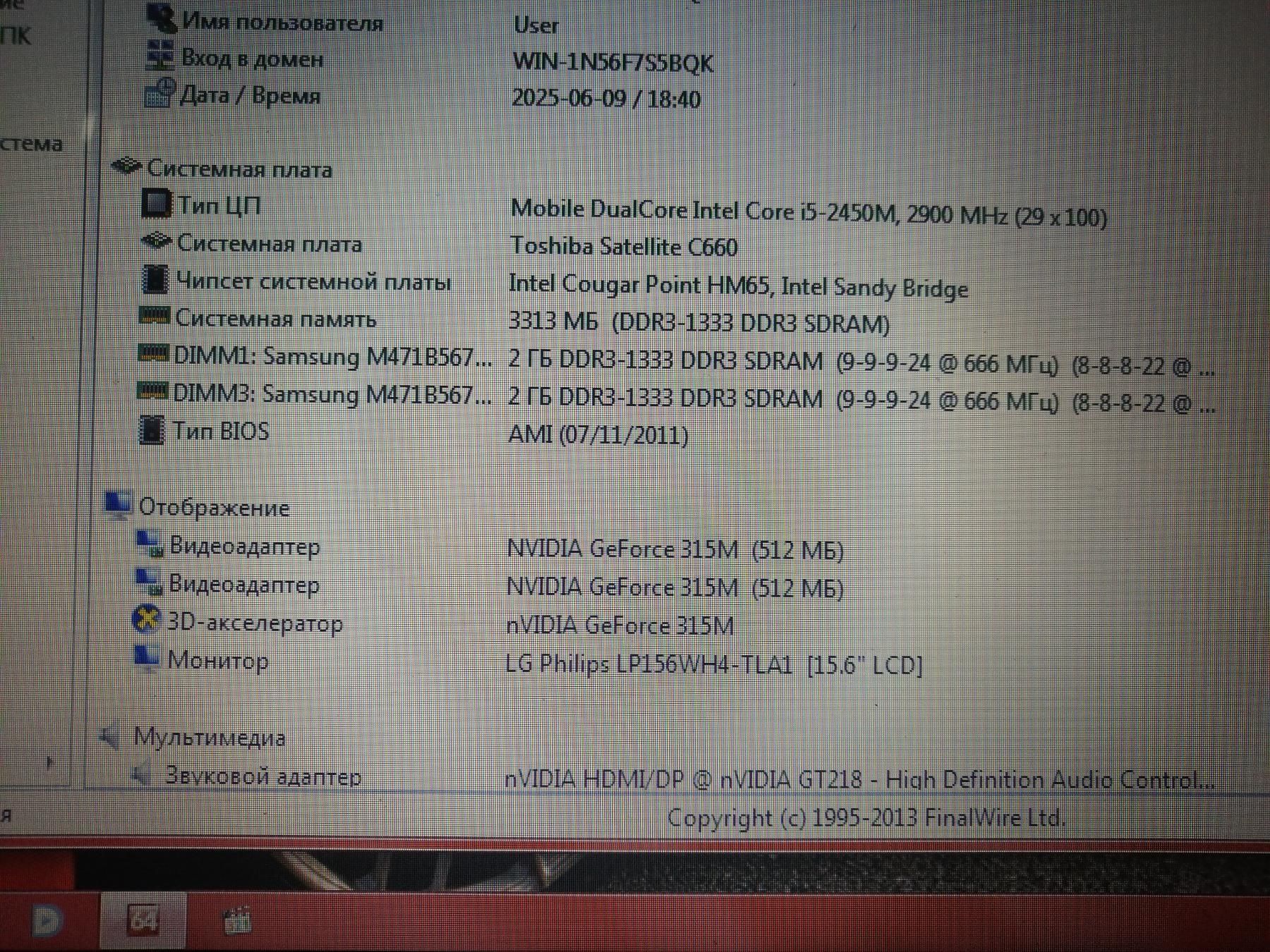The height and width of the screenshot is (952, 1270).
Task: Select the Системная память label
Action: point(276,319)
